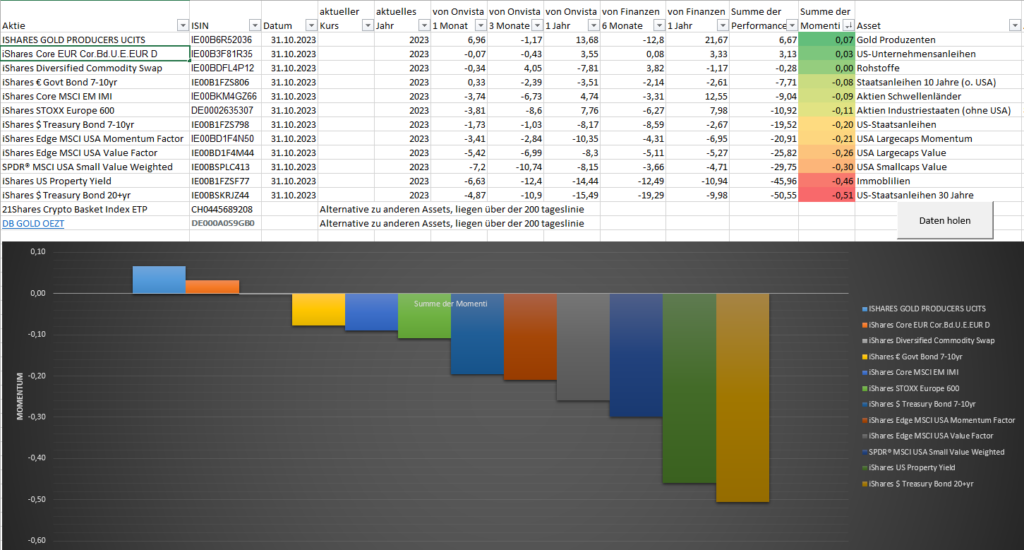Select performance sum cell -50,55

click(x=763, y=195)
